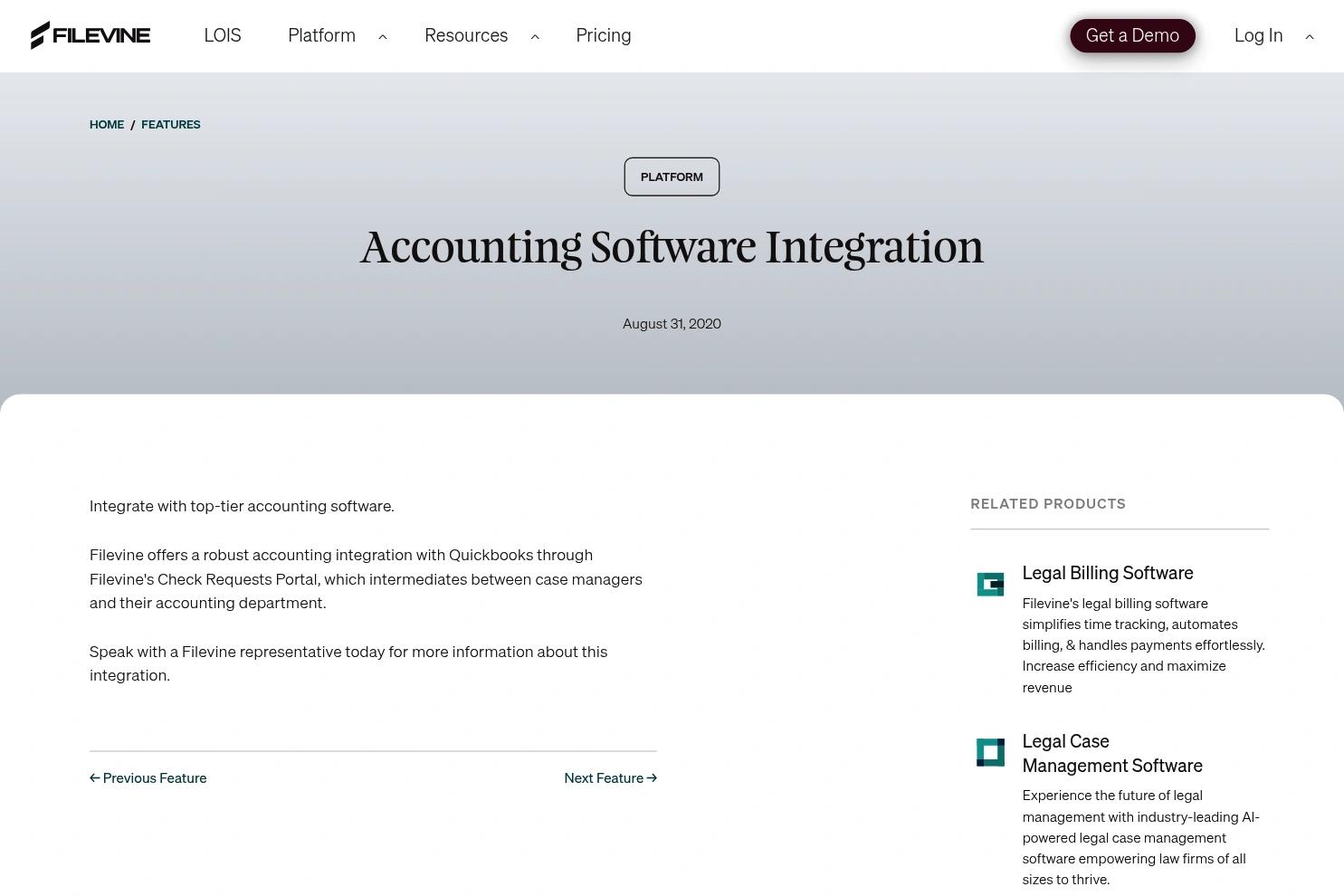Expand the Platform menu chevron
Screen dimensions: 1344x896
pyautogui.click(x=383, y=36)
